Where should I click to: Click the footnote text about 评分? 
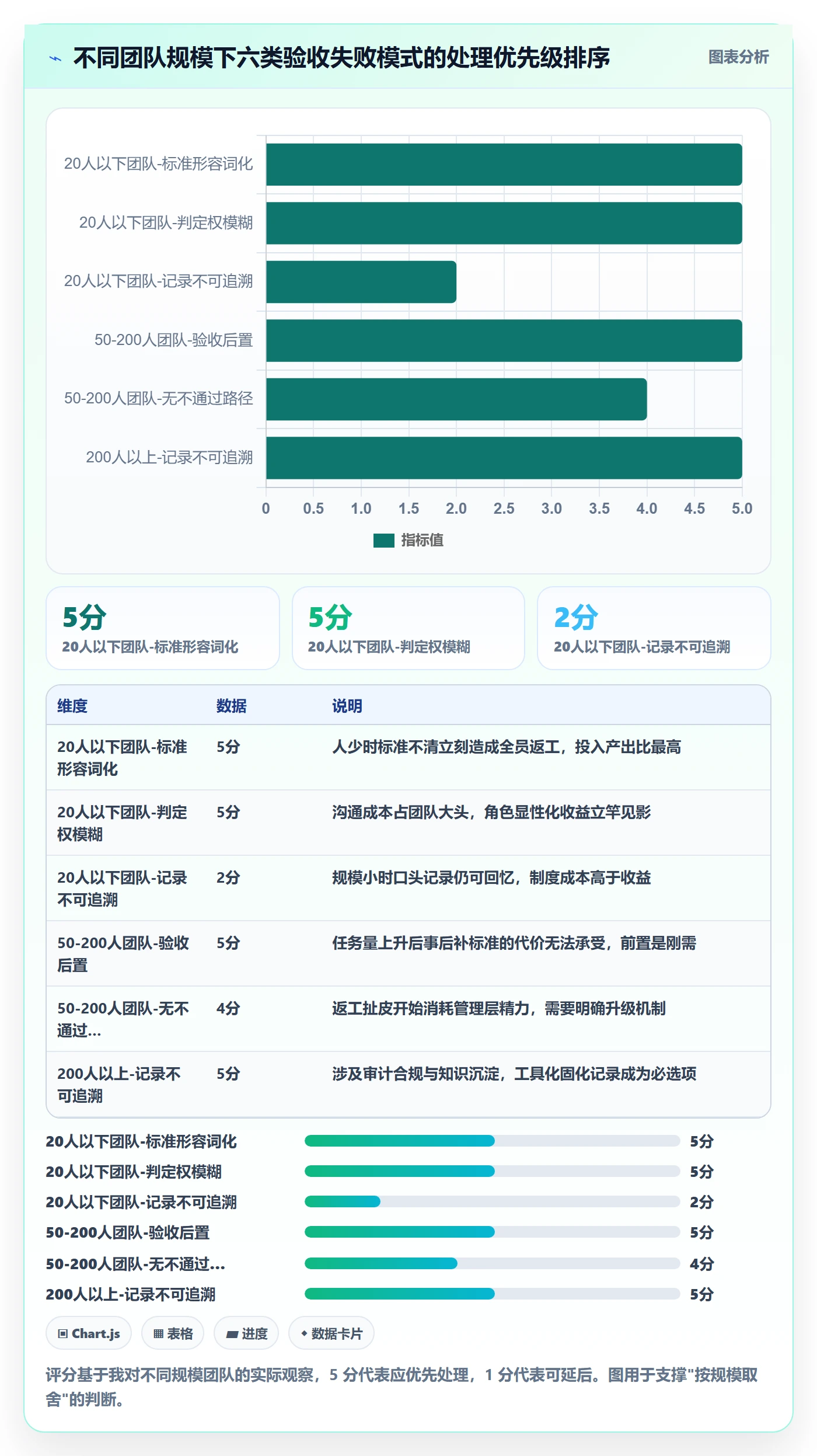pos(401,1387)
